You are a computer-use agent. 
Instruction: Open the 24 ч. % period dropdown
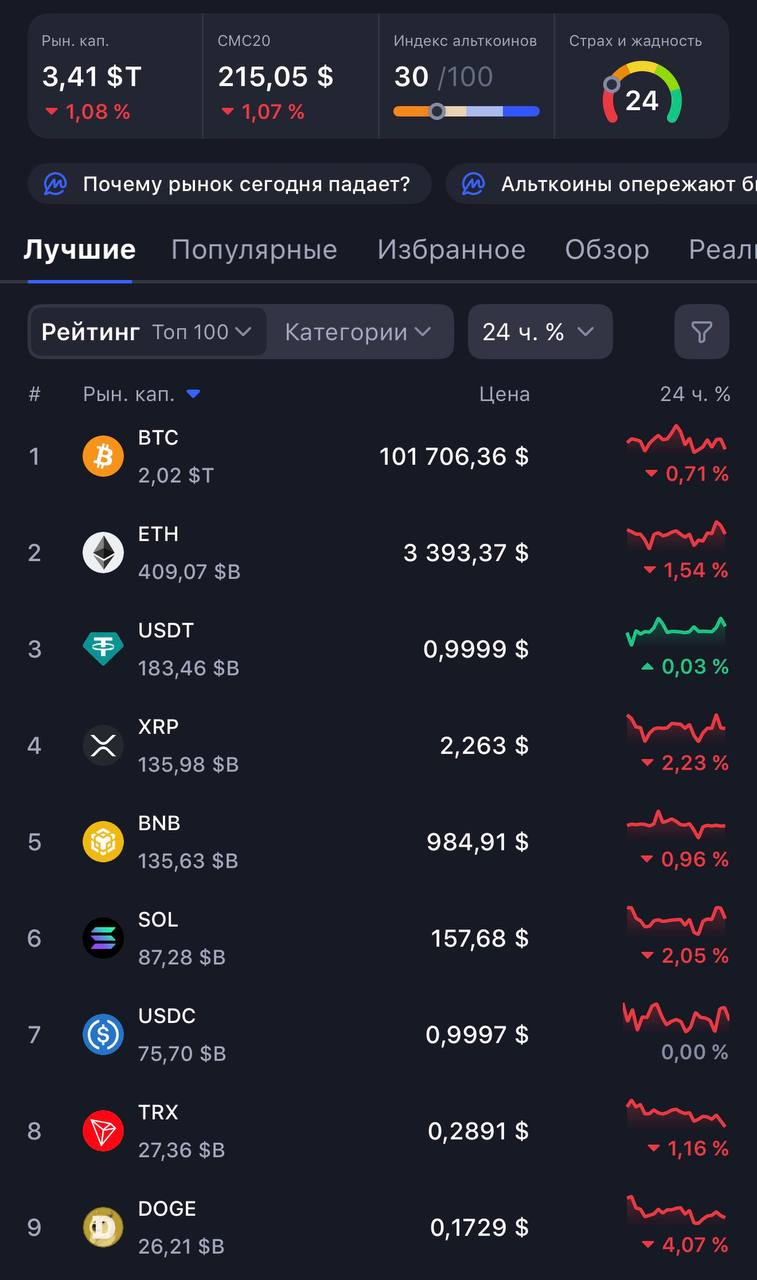539,332
